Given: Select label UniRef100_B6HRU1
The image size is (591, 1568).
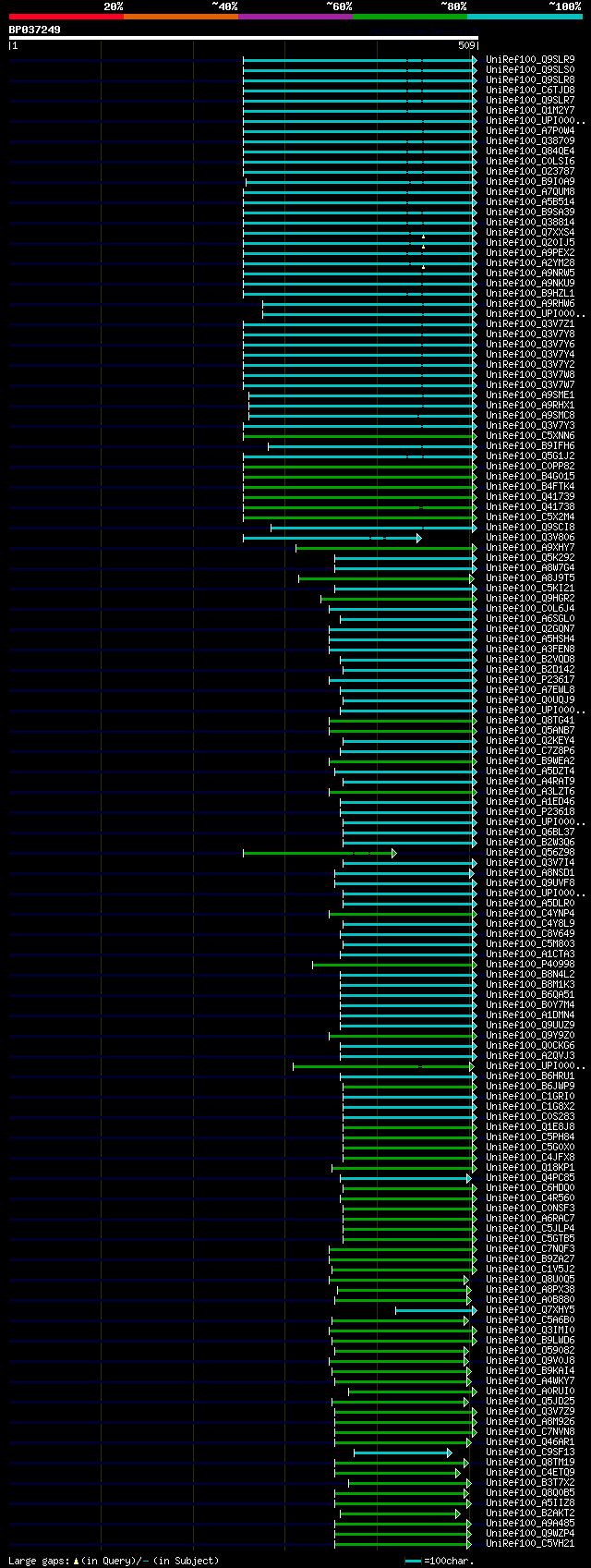Looking at the screenshot, I should click(x=530, y=1076).
